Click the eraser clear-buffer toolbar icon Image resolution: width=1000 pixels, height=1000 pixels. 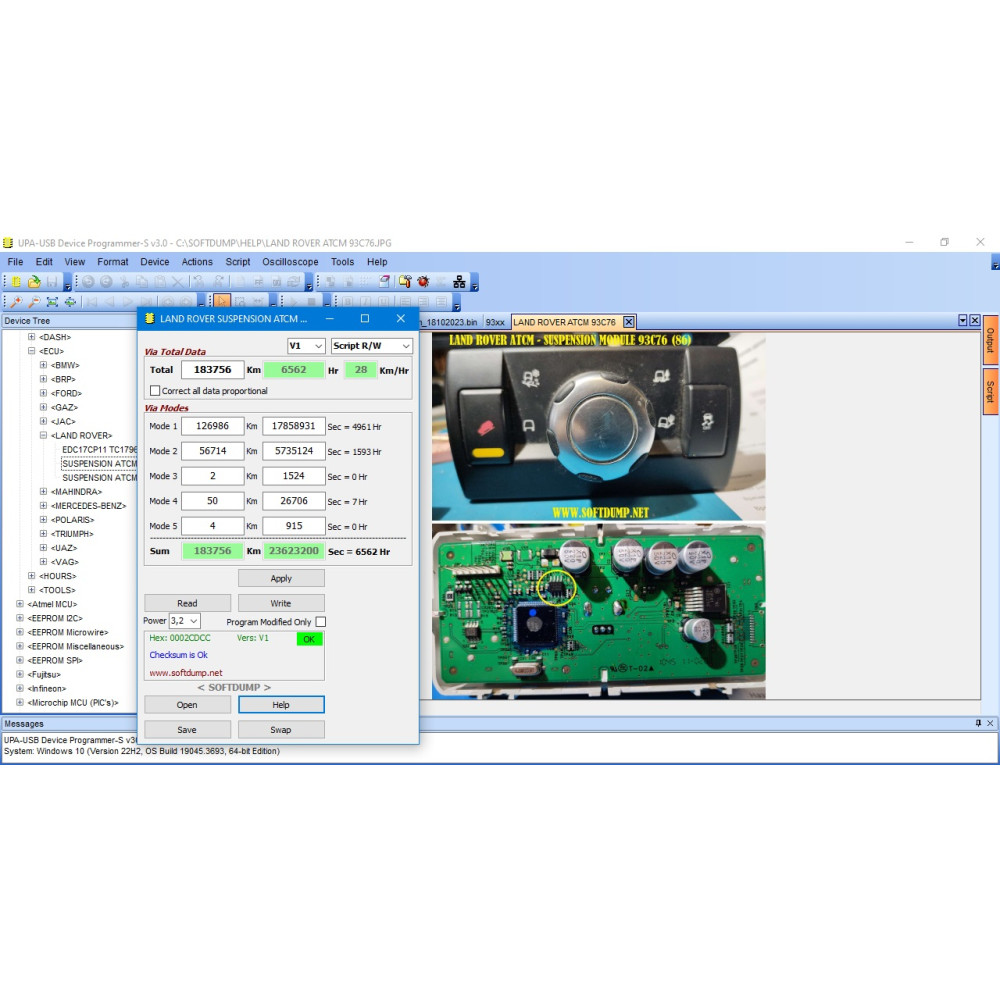click(x=384, y=282)
